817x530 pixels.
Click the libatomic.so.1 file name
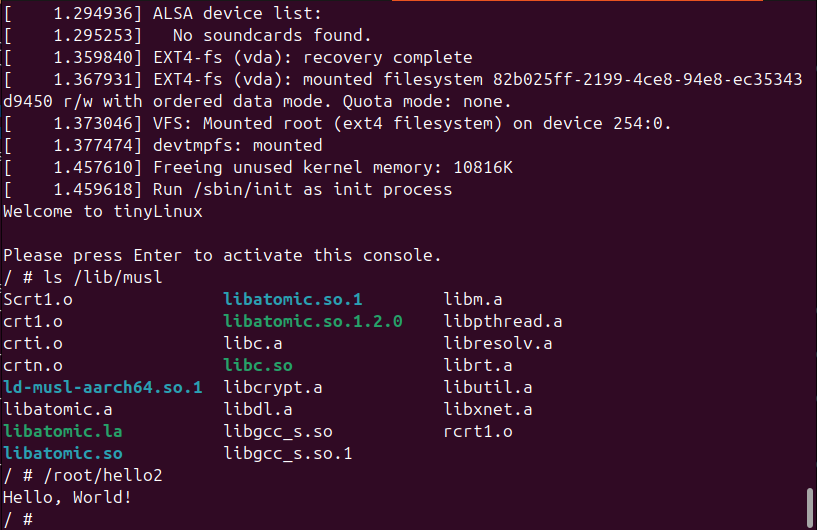(x=293, y=299)
